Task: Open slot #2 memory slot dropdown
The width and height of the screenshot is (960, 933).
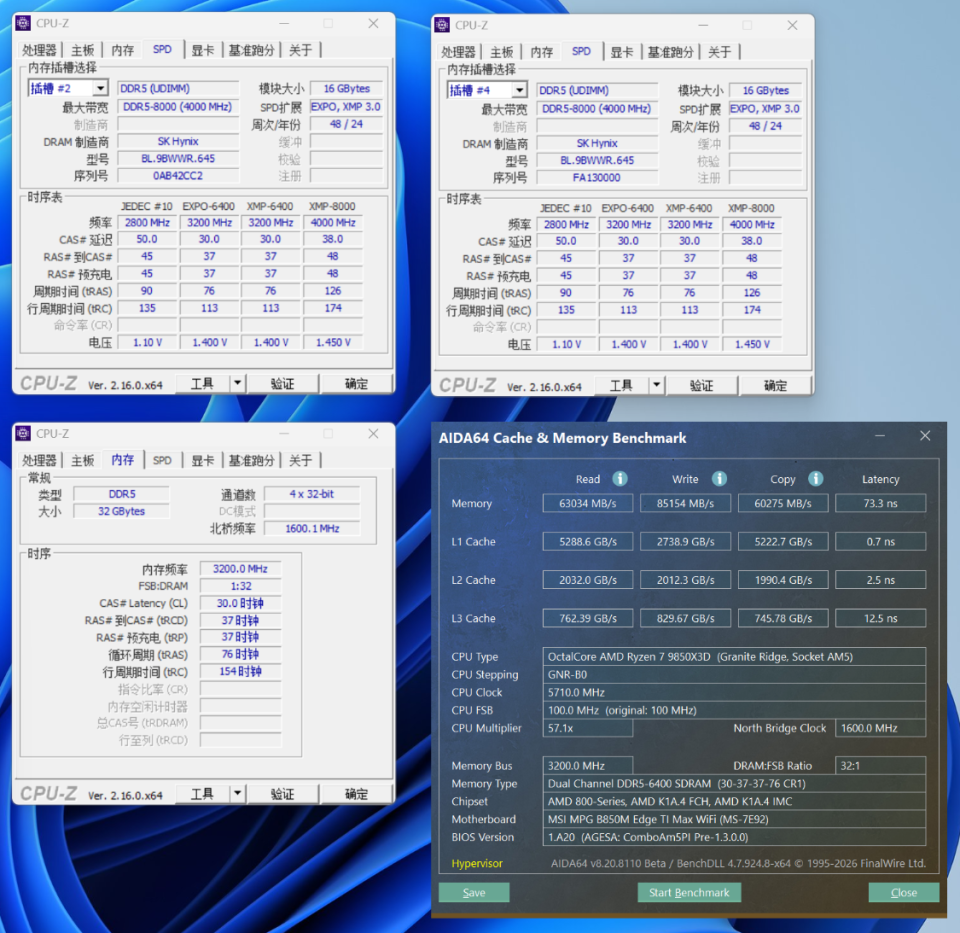Action: pyautogui.click(x=100, y=89)
